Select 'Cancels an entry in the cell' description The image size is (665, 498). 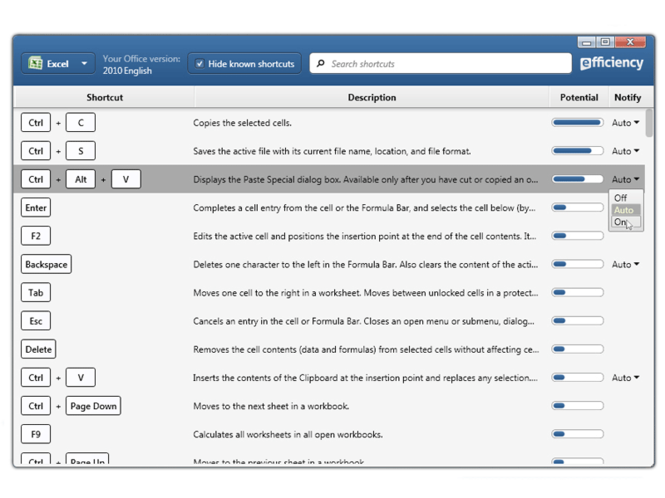(x=363, y=321)
